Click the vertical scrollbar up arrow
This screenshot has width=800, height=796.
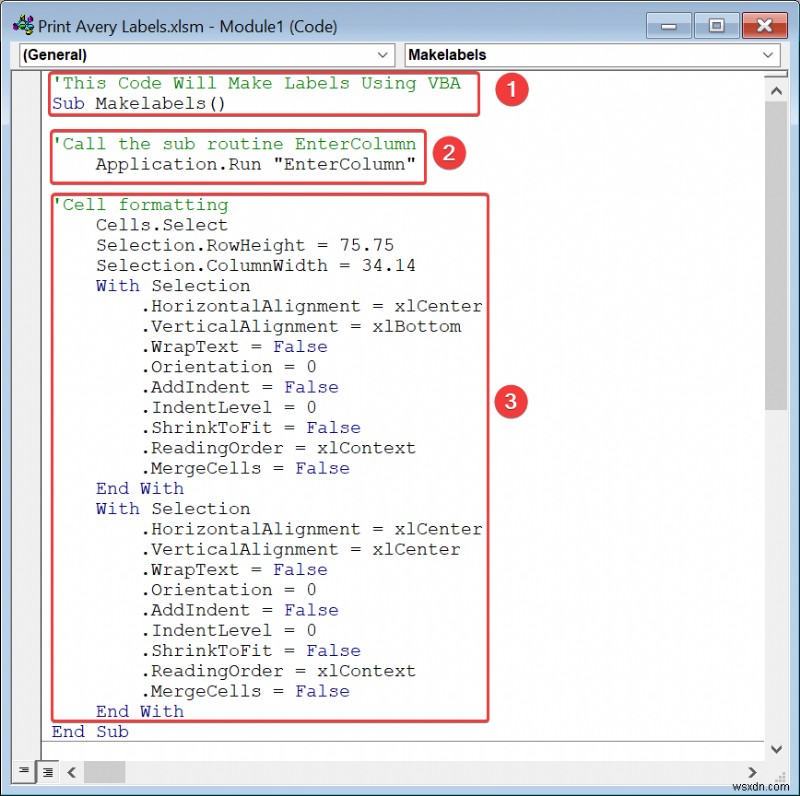[776, 89]
